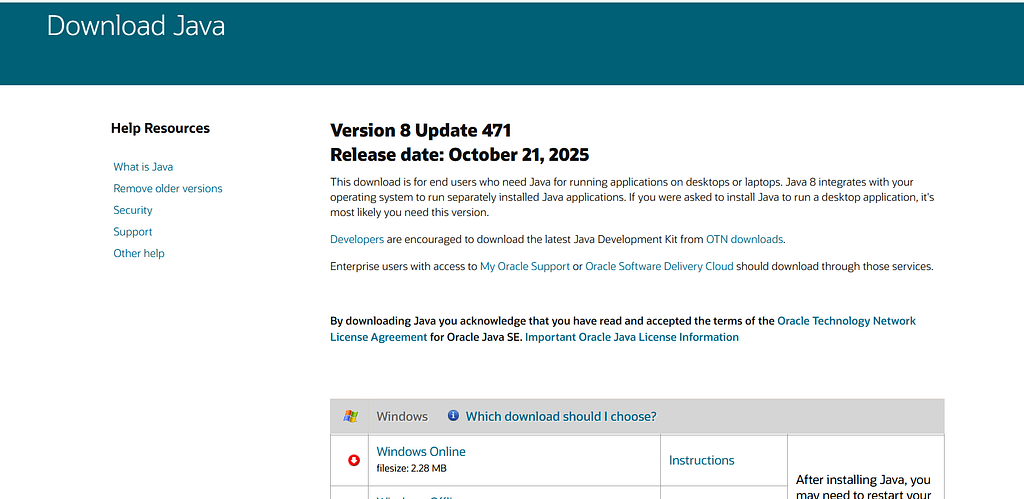
Task: Click Which download should I choose?
Action: pos(561,416)
